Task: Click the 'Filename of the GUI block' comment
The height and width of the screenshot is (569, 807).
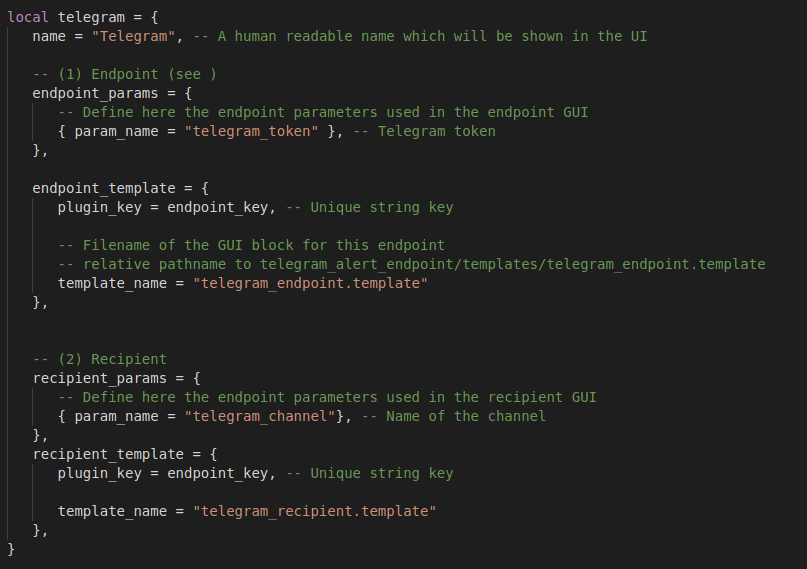Action: [x=251, y=245]
